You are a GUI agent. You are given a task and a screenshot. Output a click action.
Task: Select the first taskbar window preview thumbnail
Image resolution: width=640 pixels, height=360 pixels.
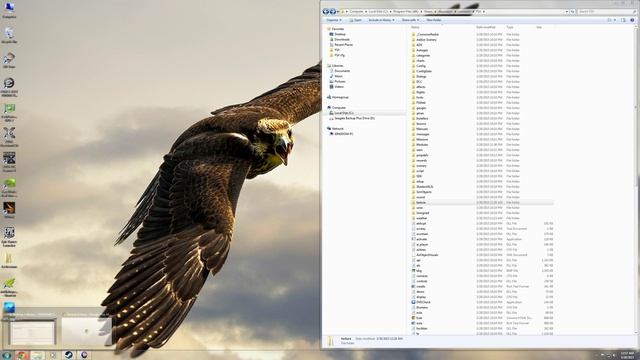point(32,331)
